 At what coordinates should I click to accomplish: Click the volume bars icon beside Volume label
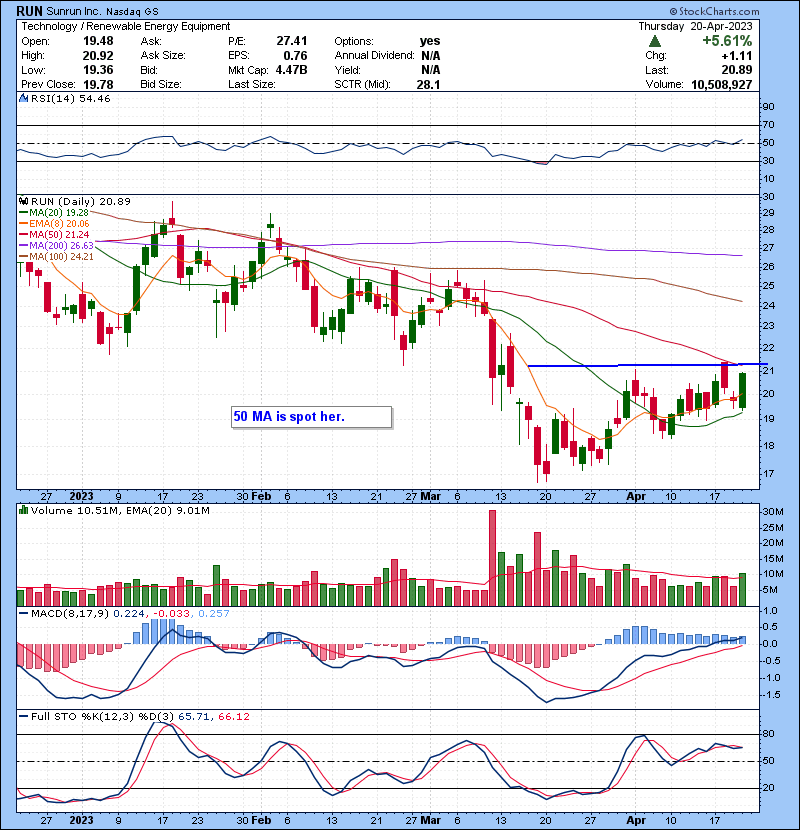click(23, 510)
